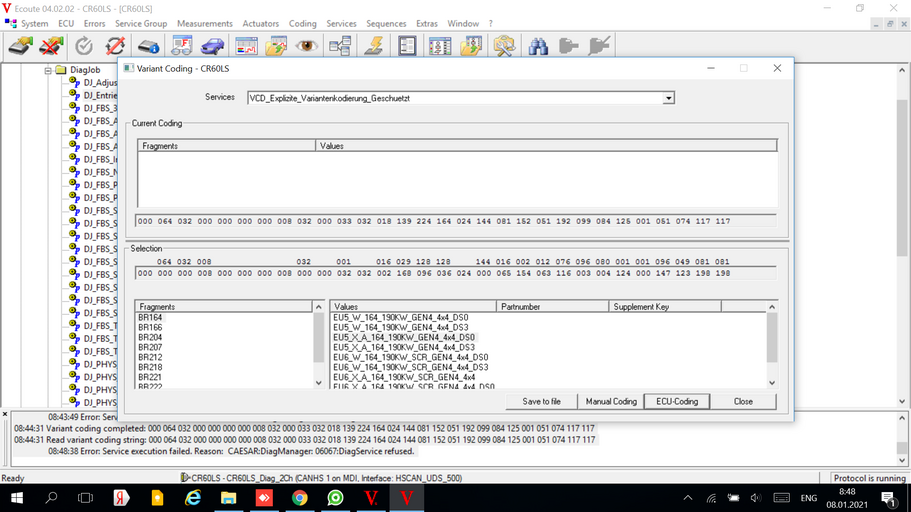Click the Values list scrollbar down arrow

pyautogui.click(x=772, y=383)
